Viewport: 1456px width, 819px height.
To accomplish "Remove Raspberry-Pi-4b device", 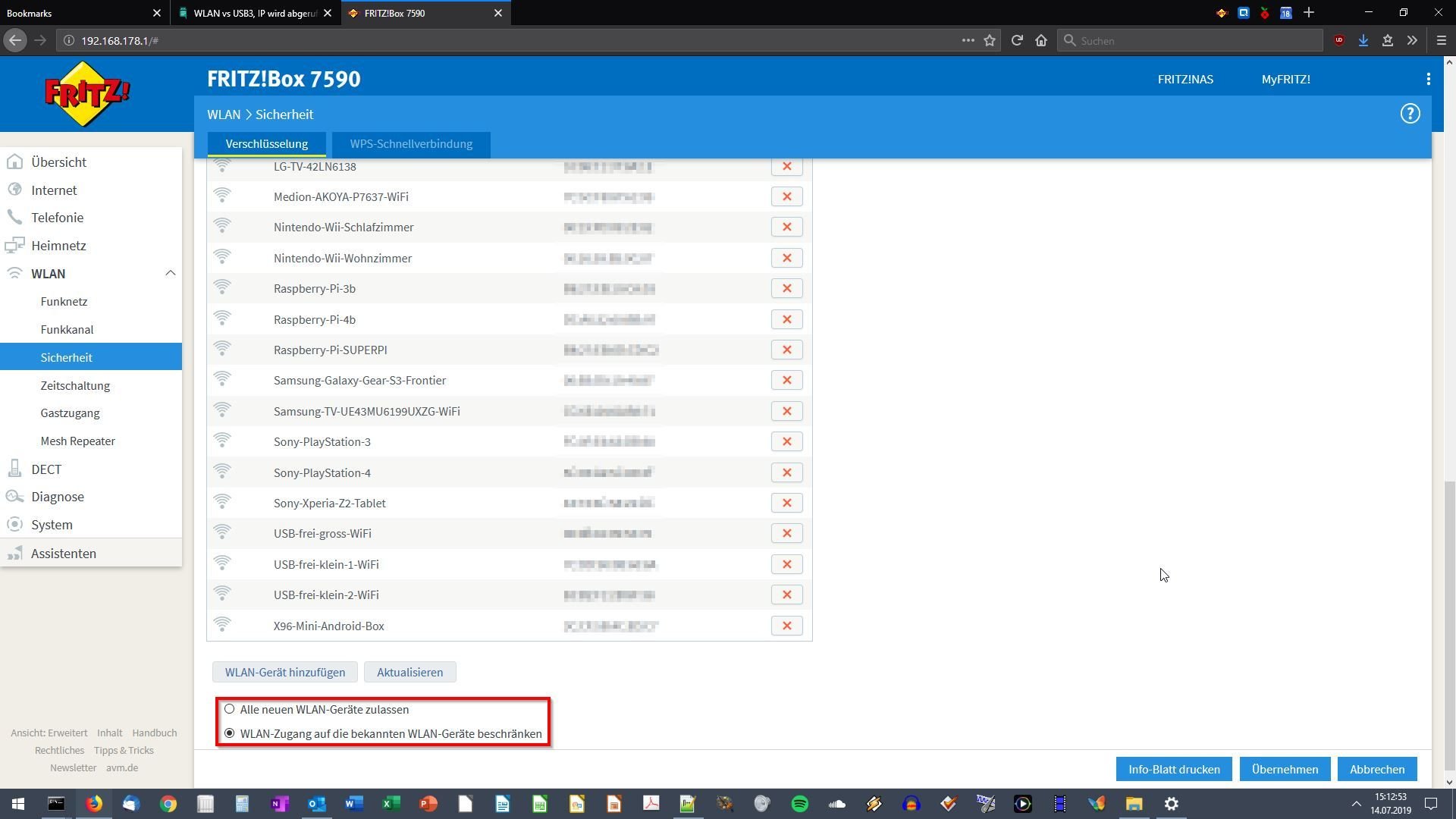I will (x=786, y=319).
